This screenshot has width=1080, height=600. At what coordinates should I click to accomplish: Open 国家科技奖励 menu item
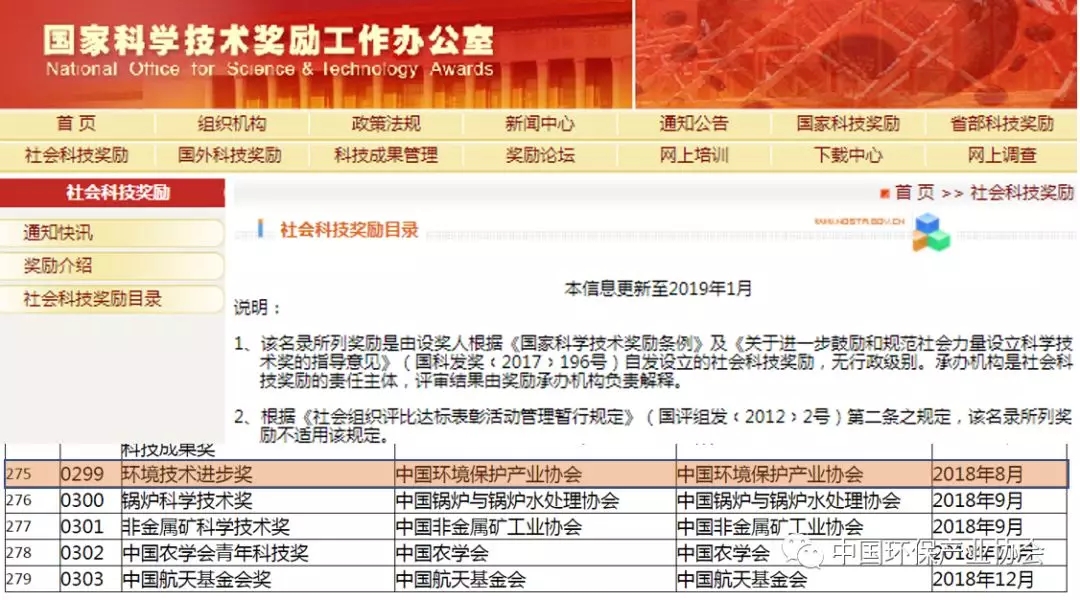click(848, 124)
